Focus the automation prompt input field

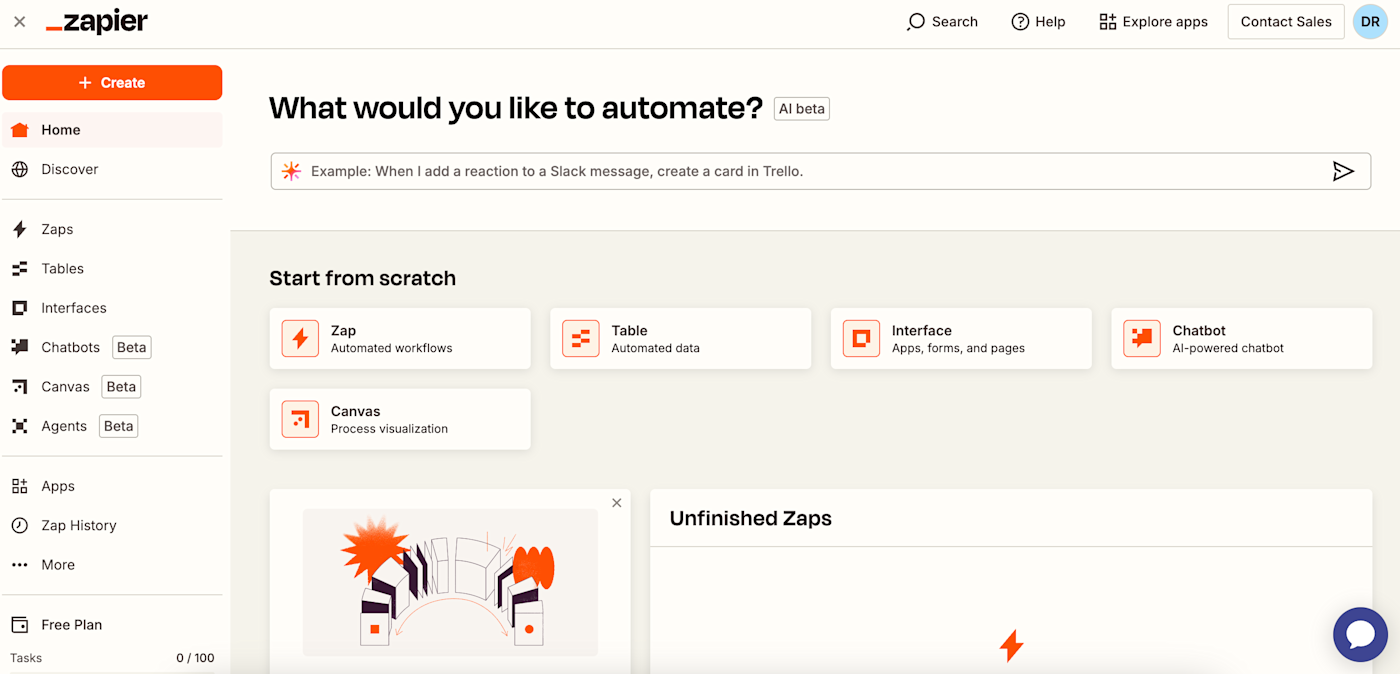pos(820,171)
